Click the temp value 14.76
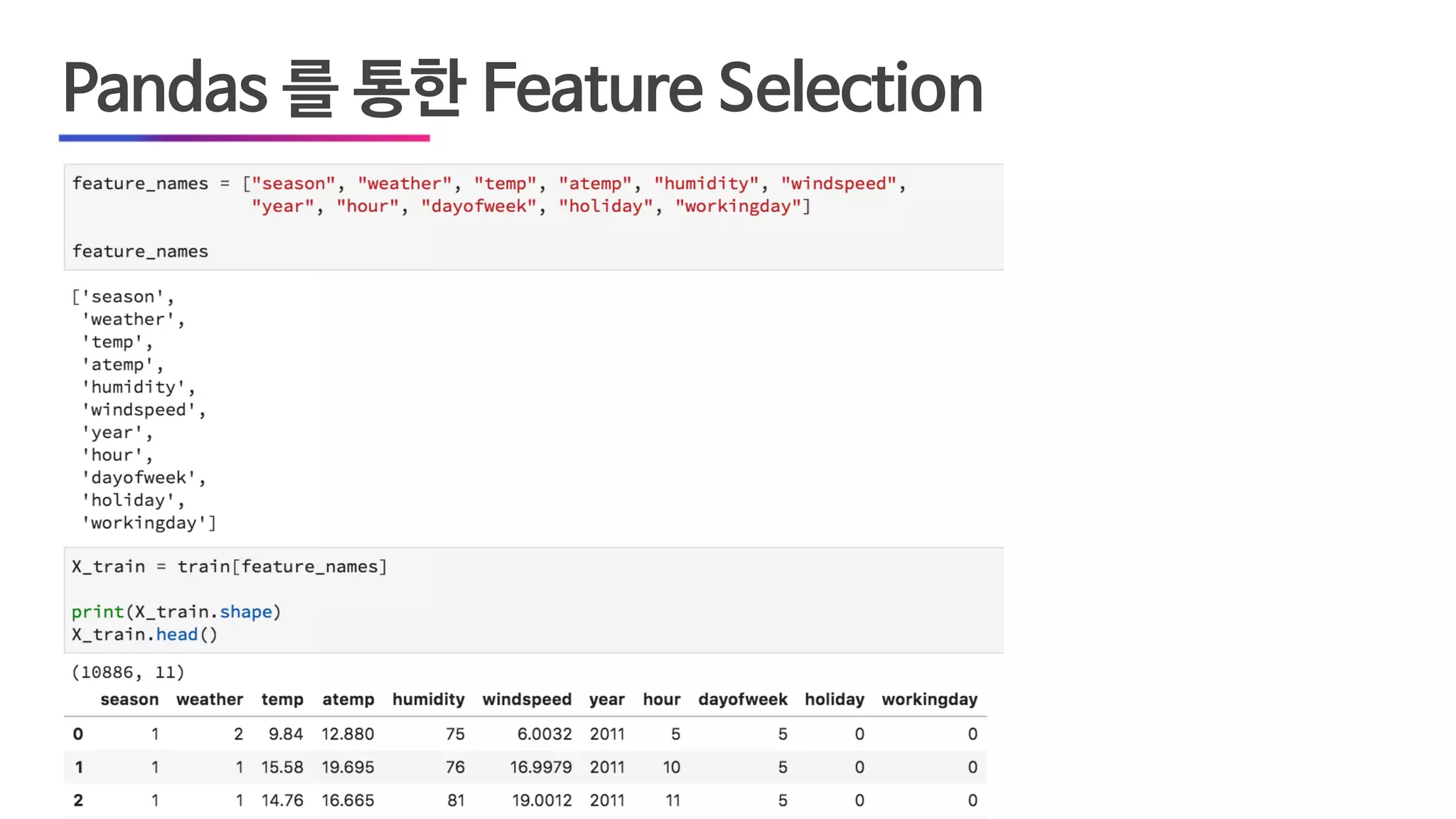This screenshot has height=819, width=1456. click(x=282, y=801)
